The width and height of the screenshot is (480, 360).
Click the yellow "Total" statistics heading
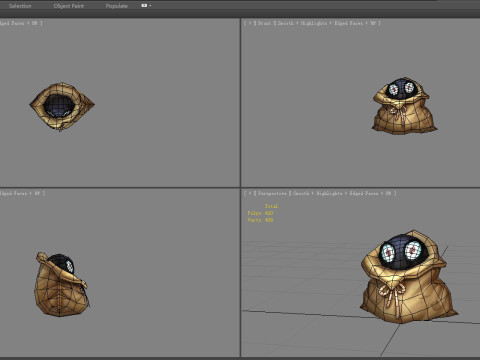[271, 206]
